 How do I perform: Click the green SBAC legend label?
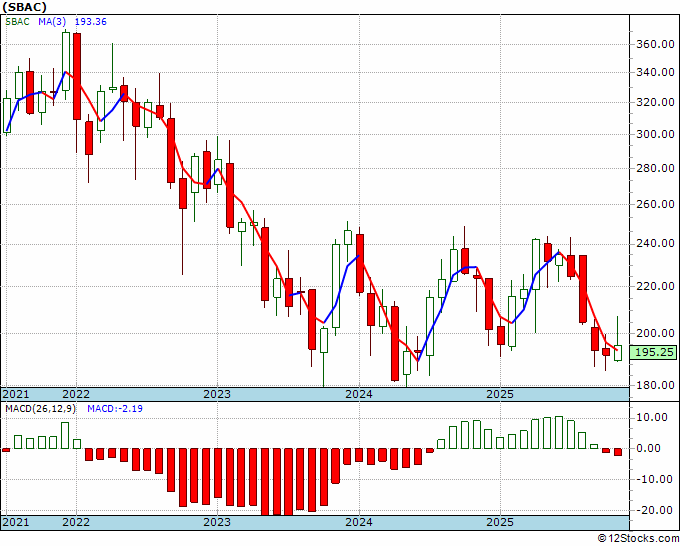click(17, 22)
